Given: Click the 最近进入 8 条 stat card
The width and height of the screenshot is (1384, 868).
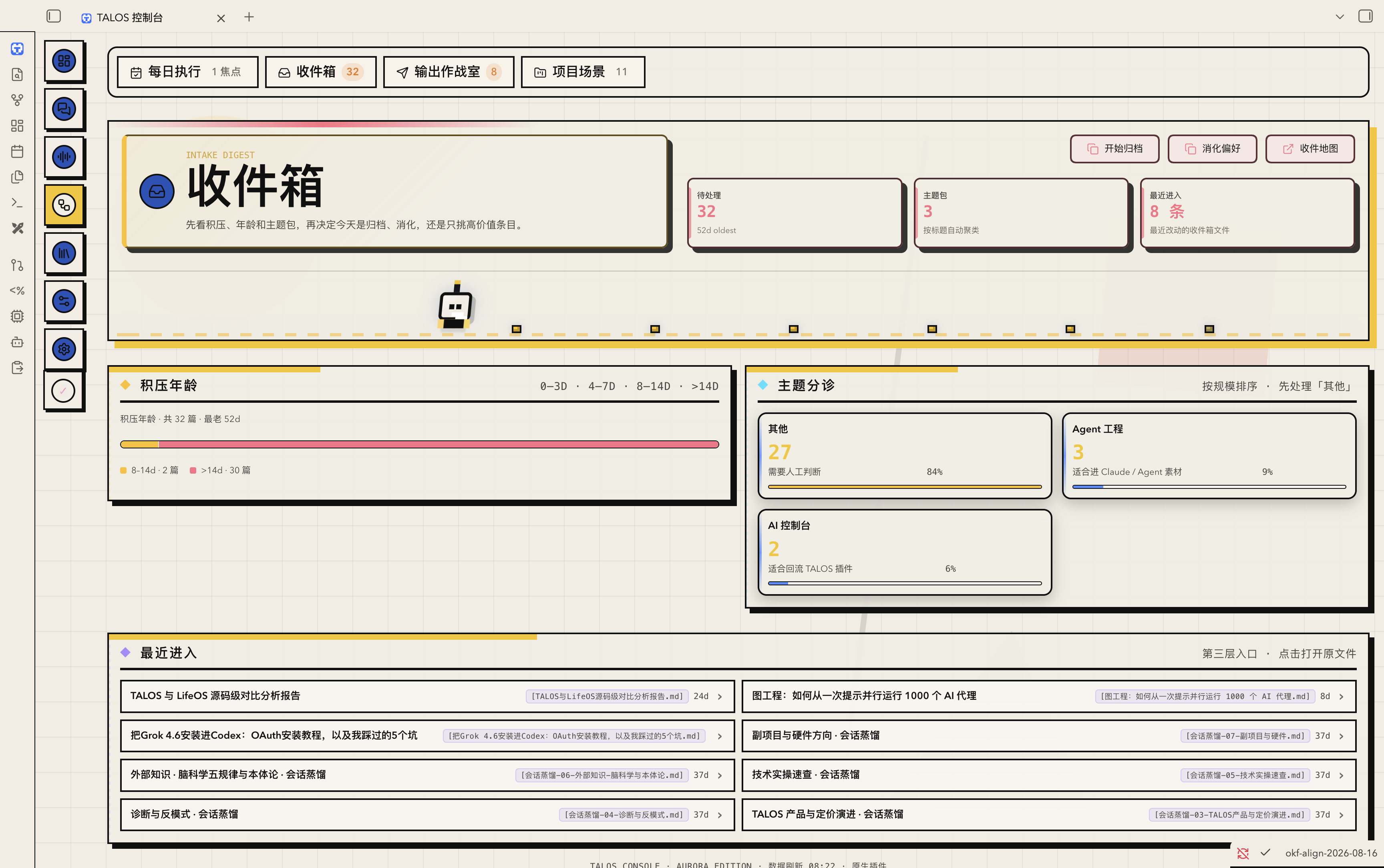Looking at the screenshot, I should click(1248, 213).
